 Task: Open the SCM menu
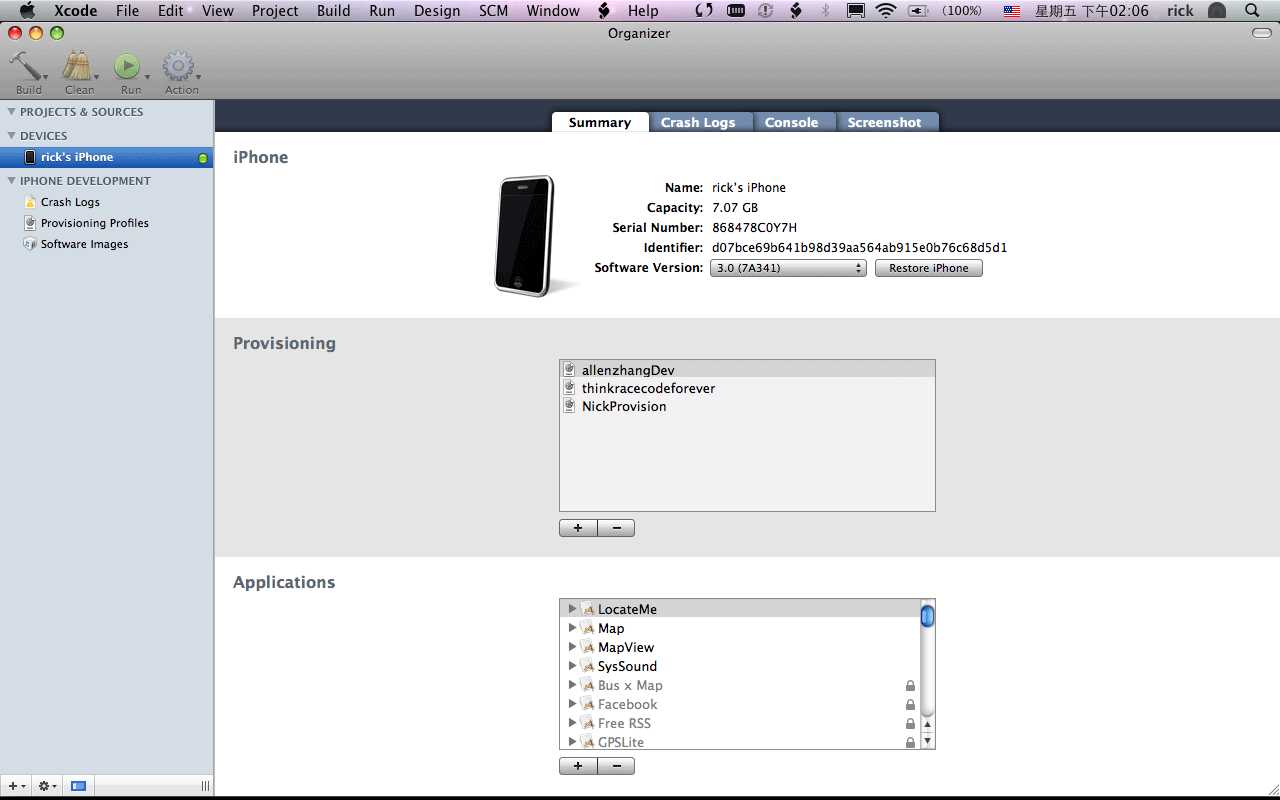(493, 11)
